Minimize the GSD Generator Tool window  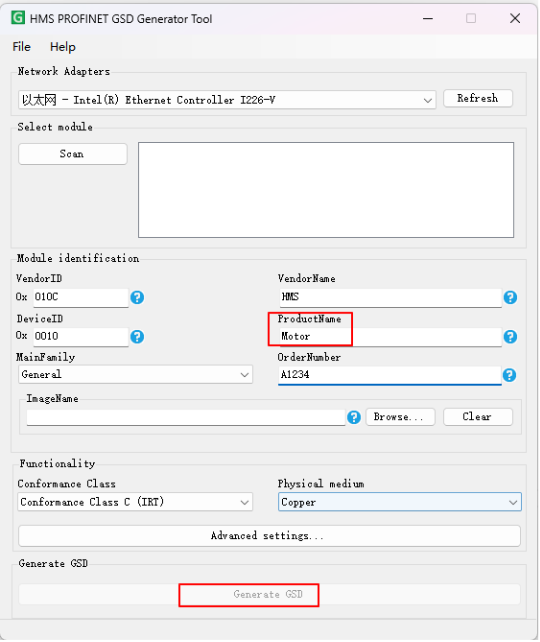[428, 18]
